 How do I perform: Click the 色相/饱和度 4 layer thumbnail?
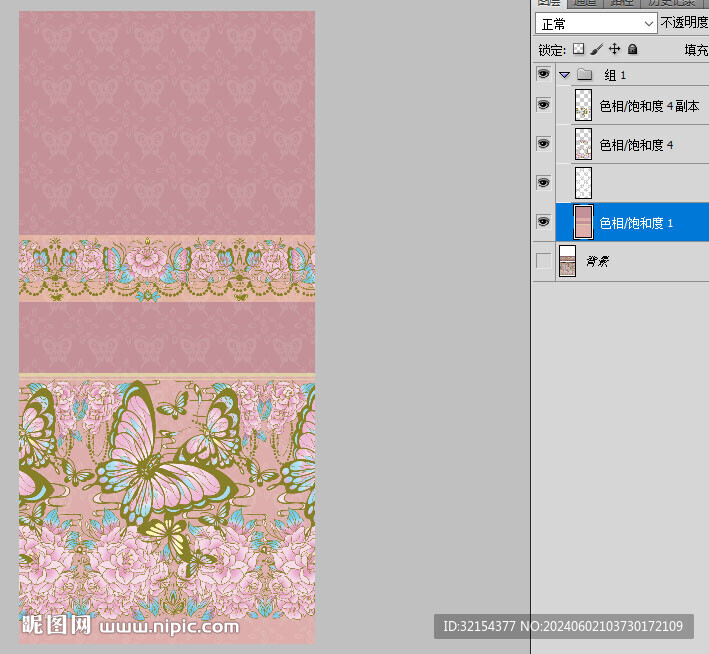click(x=583, y=144)
